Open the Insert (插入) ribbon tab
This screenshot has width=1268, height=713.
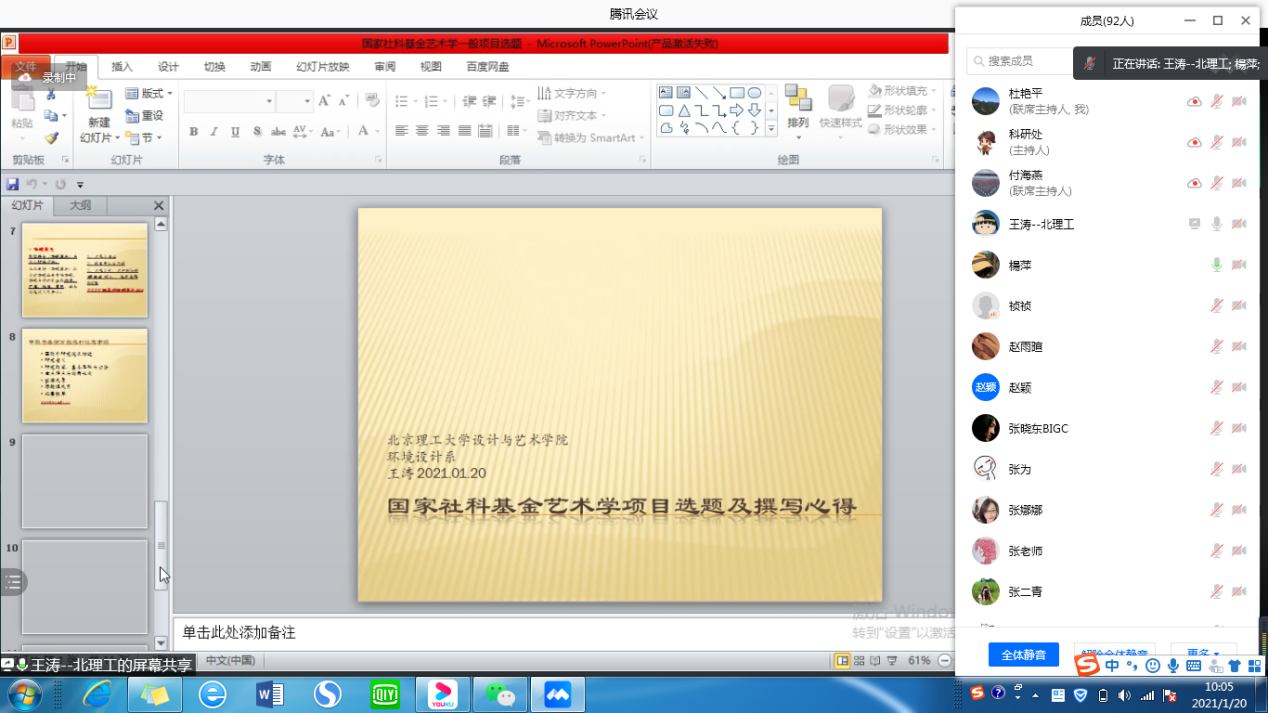[122, 67]
